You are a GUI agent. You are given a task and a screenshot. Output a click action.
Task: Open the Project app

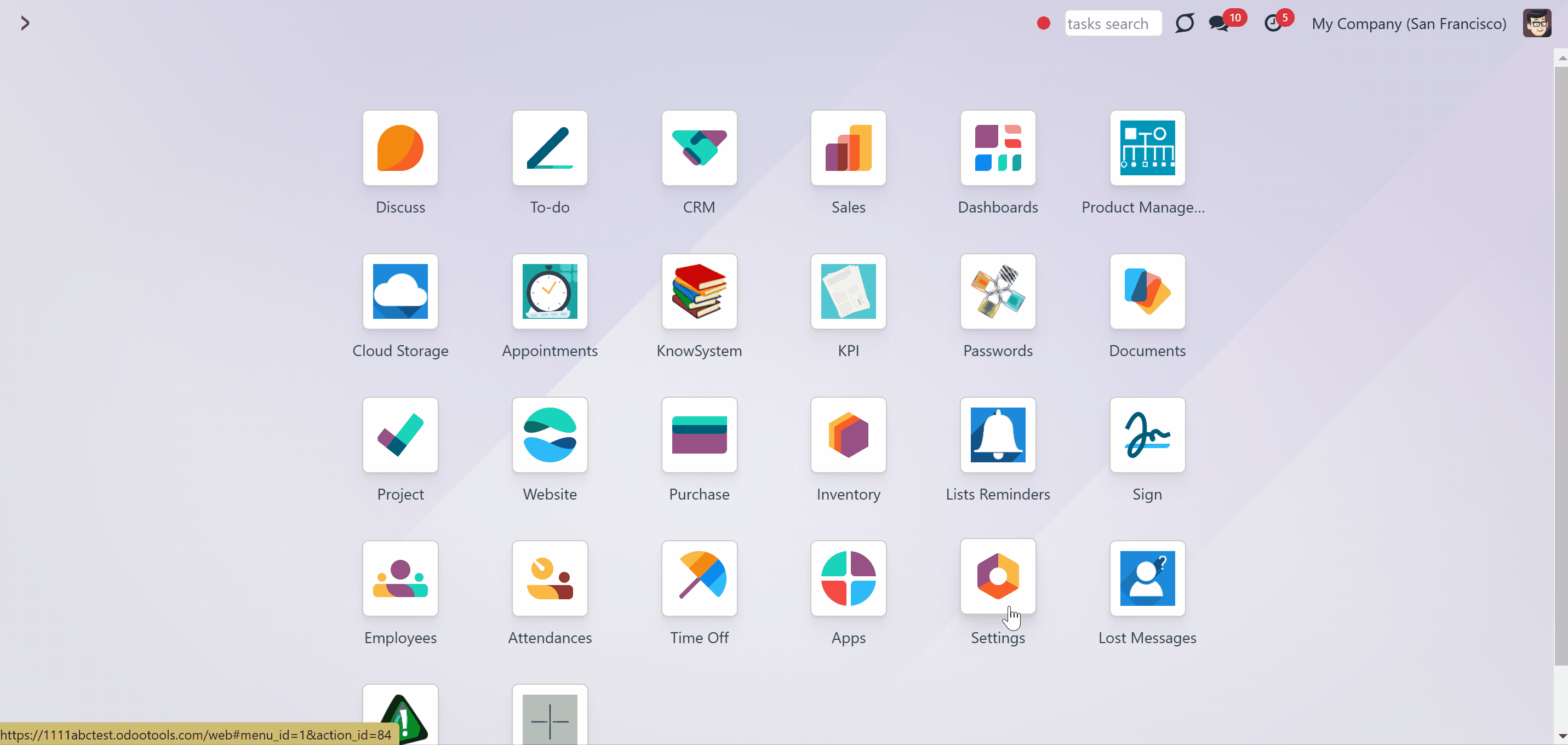(400, 435)
